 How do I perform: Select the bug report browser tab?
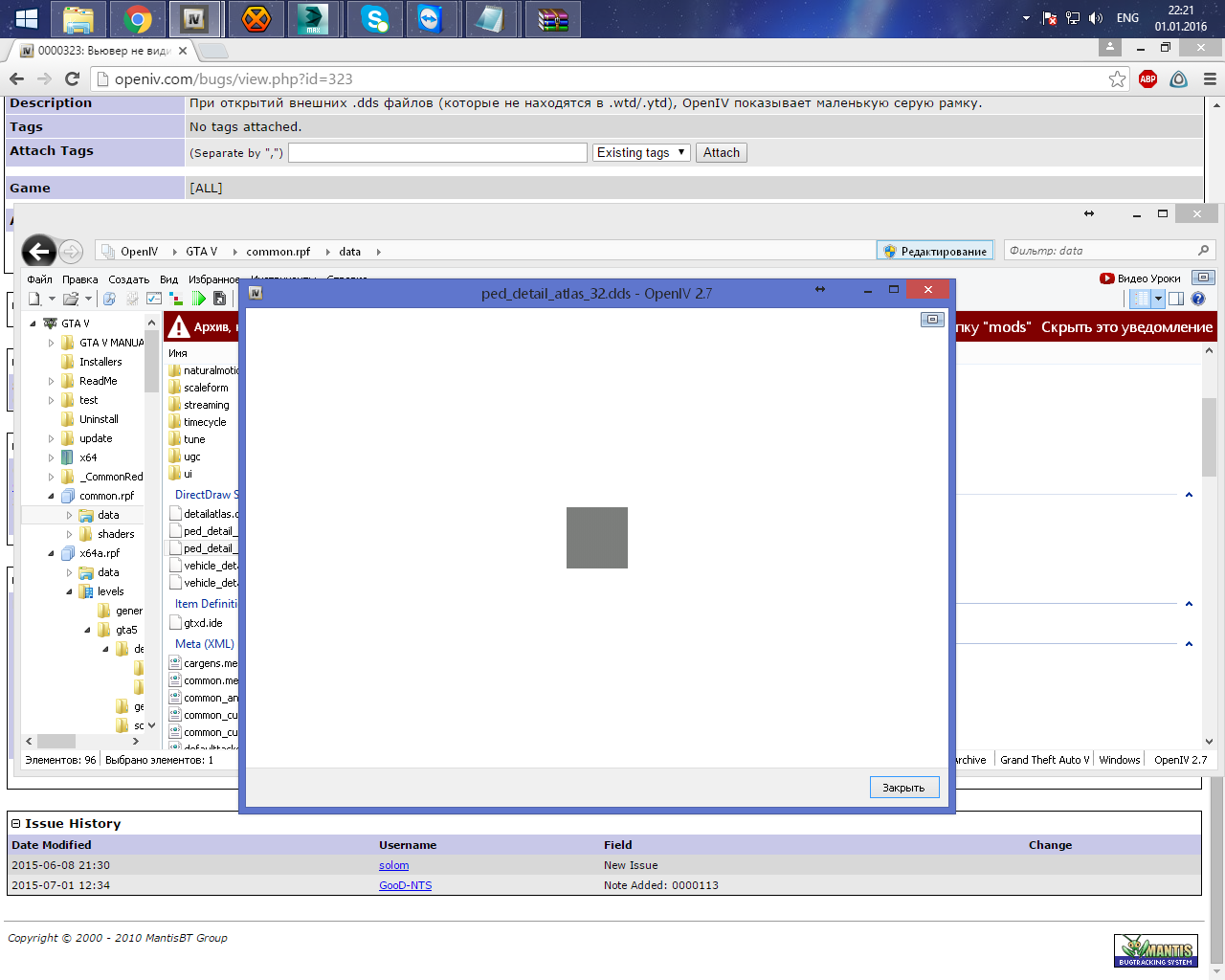pyautogui.click(x=100, y=51)
